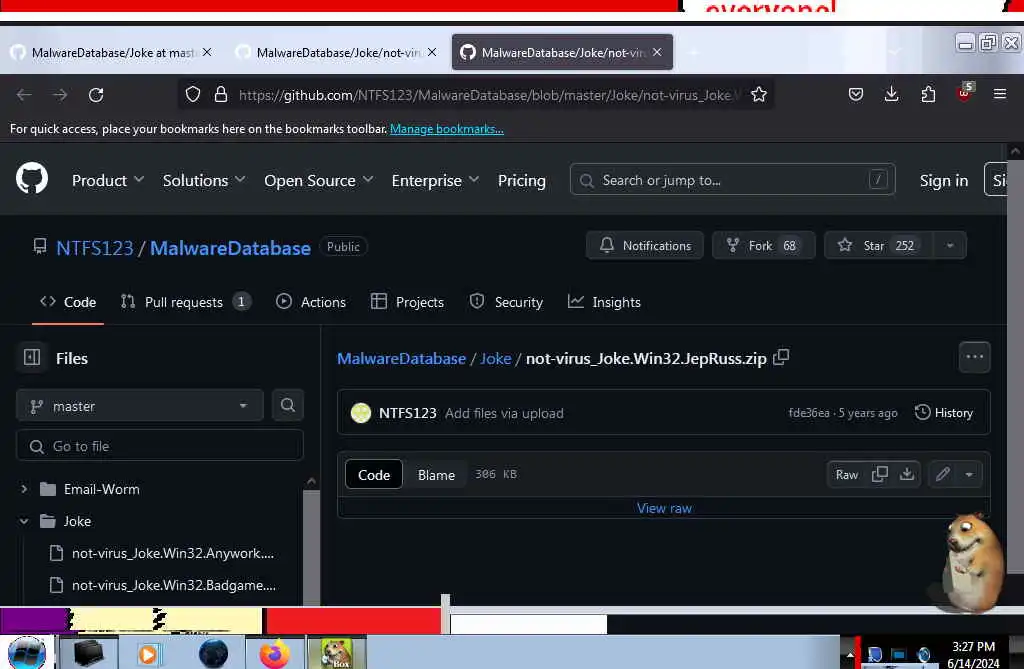The height and width of the screenshot is (669, 1024).
Task: Open the Pocket save icon
Action: (856, 95)
